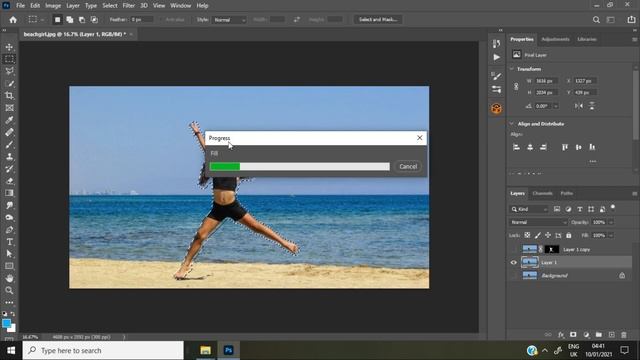Toggle the layer filter on/off switch
Image resolution: width=640 pixels, height=360 pixels.
(x=613, y=208)
